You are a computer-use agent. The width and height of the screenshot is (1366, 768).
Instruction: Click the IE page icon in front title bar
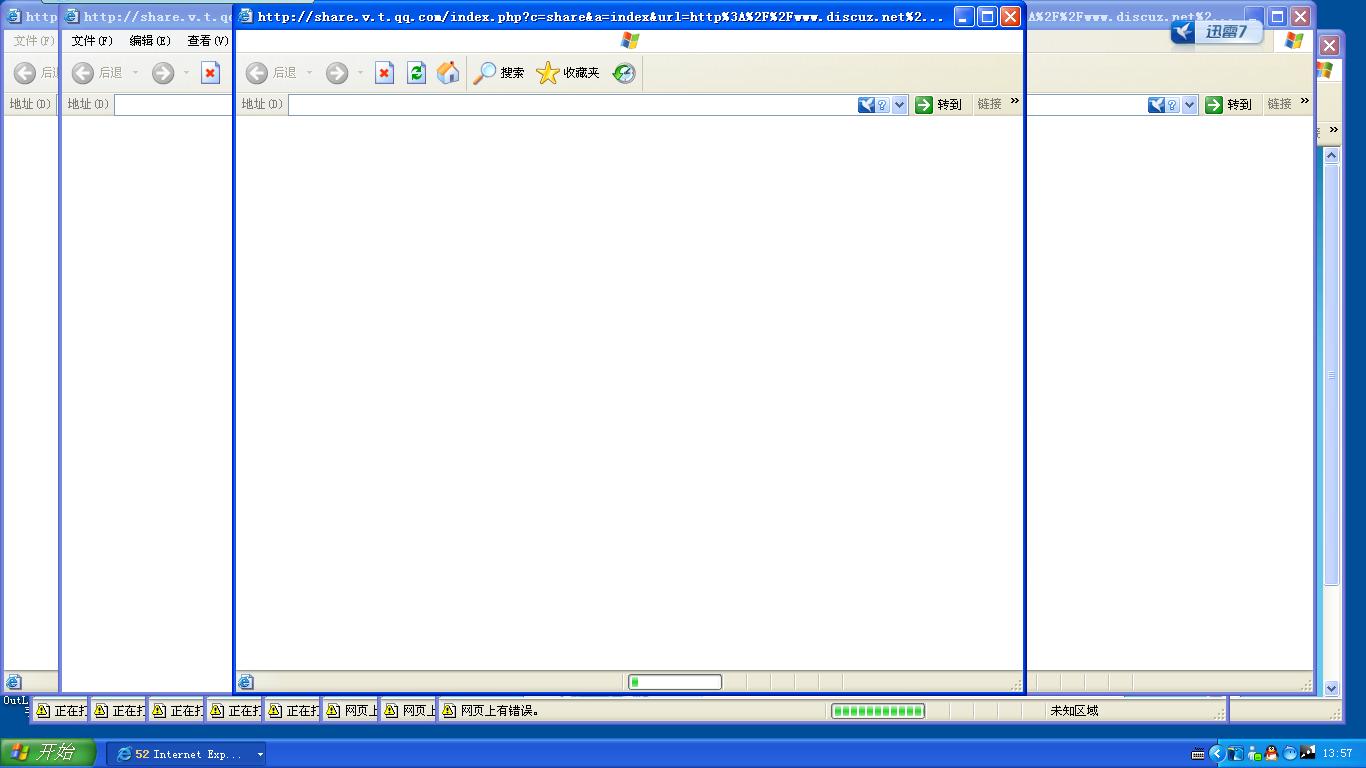coord(245,16)
